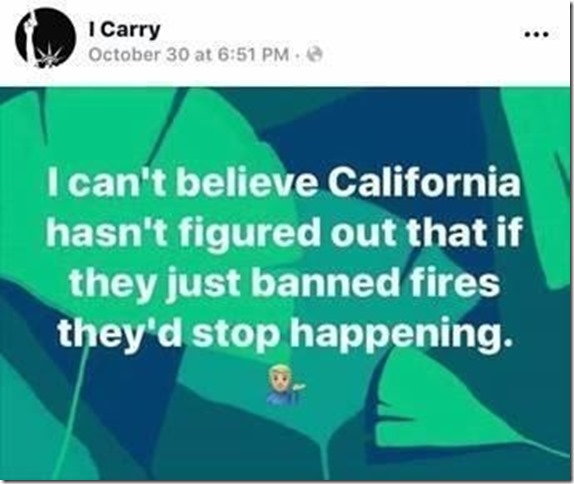Click the green post image background
This screenshot has height=484, width=574.
click(x=285, y=284)
